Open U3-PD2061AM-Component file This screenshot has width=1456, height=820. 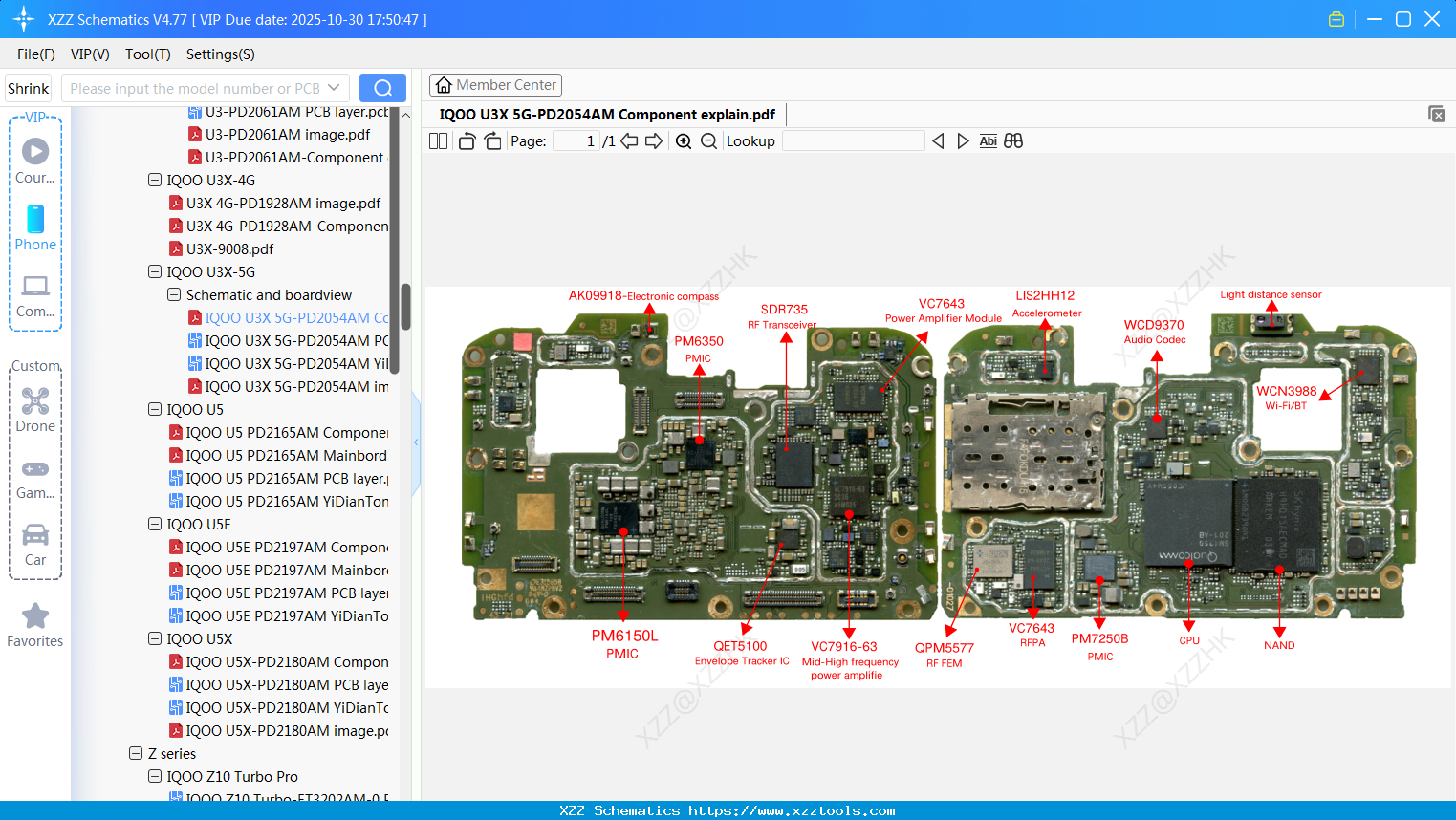[294, 157]
